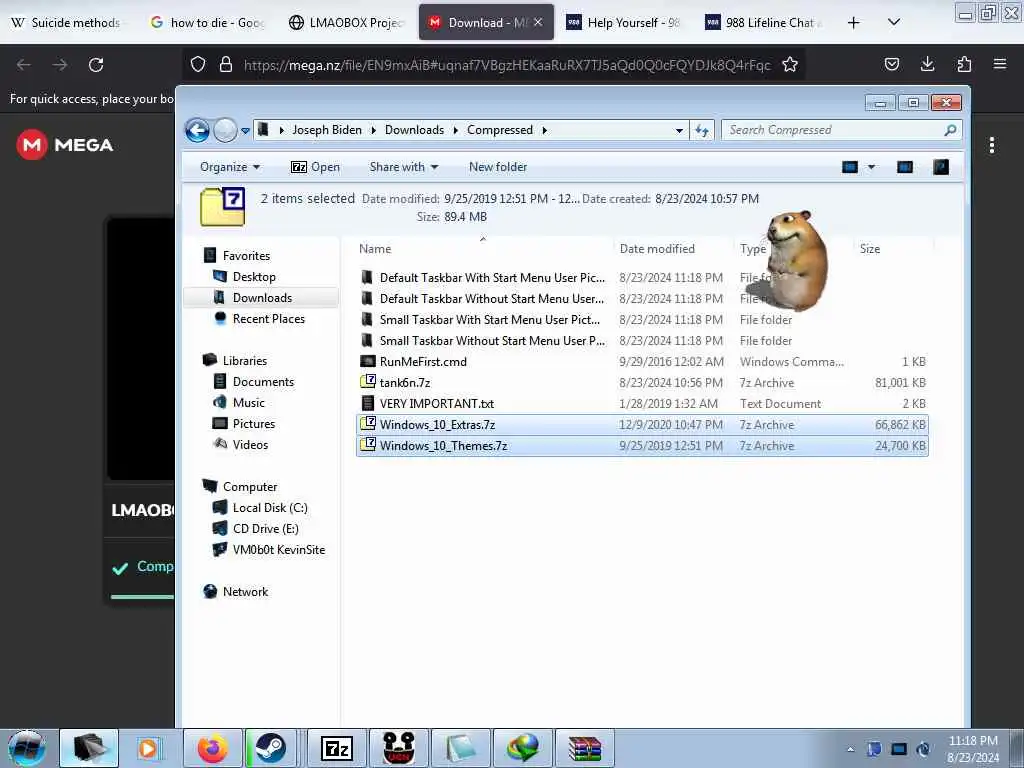Image resolution: width=1024 pixels, height=768 pixels.
Task: Focus the Search Compressed field
Action: pyautogui.click(x=842, y=130)
